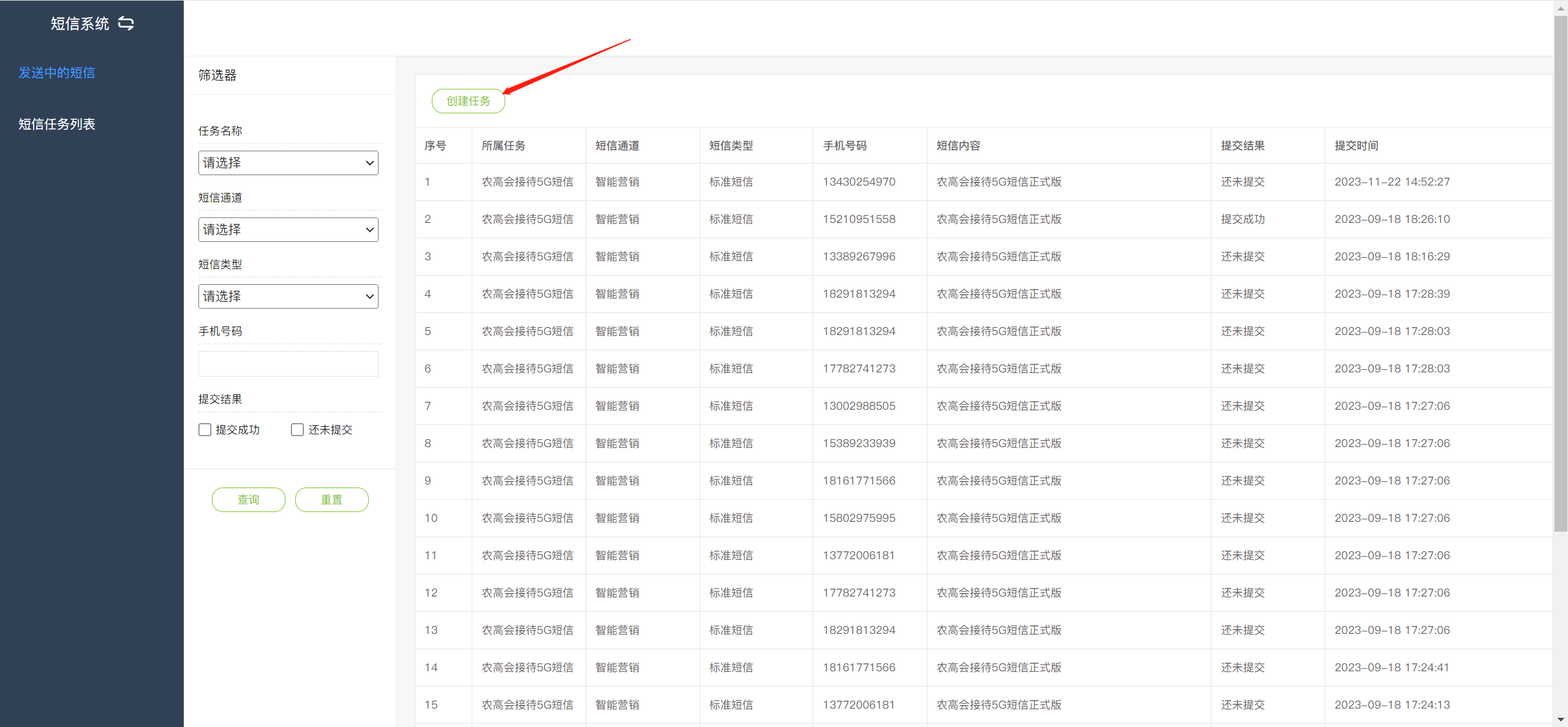Click the scrollbar down arrow
This screenshot has width=1568, height=727.
1561,720
